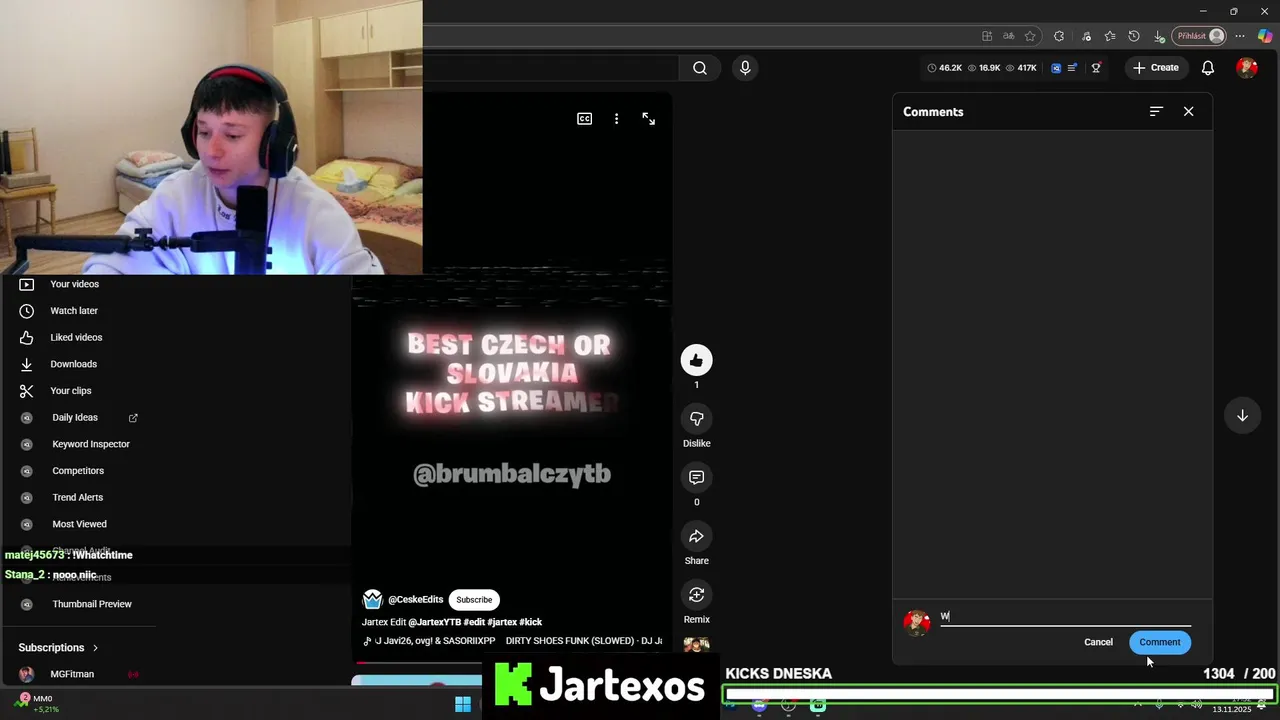Viewport: 1280px width, 720px height.
Task: Dislike the Short
Action: point(697,419)
